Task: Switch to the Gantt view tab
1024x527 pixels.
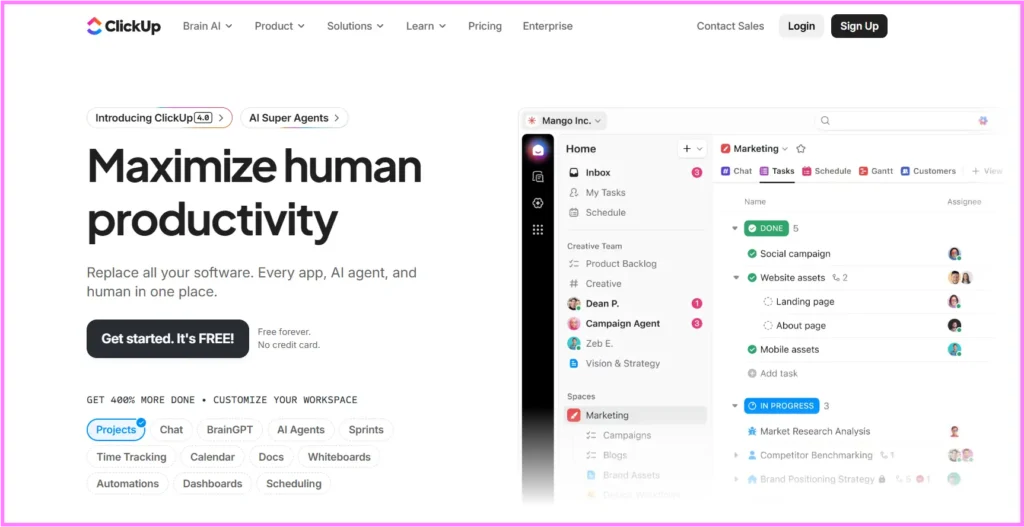Action: (876, 171)
